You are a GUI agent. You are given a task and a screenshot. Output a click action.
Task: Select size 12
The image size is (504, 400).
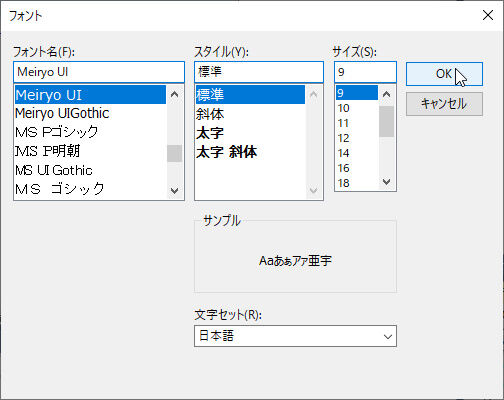357,138
